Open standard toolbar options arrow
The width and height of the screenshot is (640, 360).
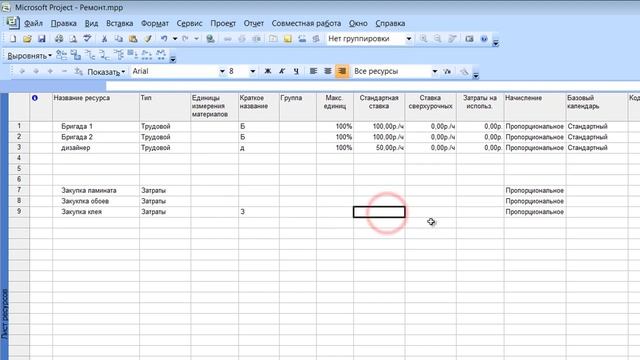coord(496,42)
